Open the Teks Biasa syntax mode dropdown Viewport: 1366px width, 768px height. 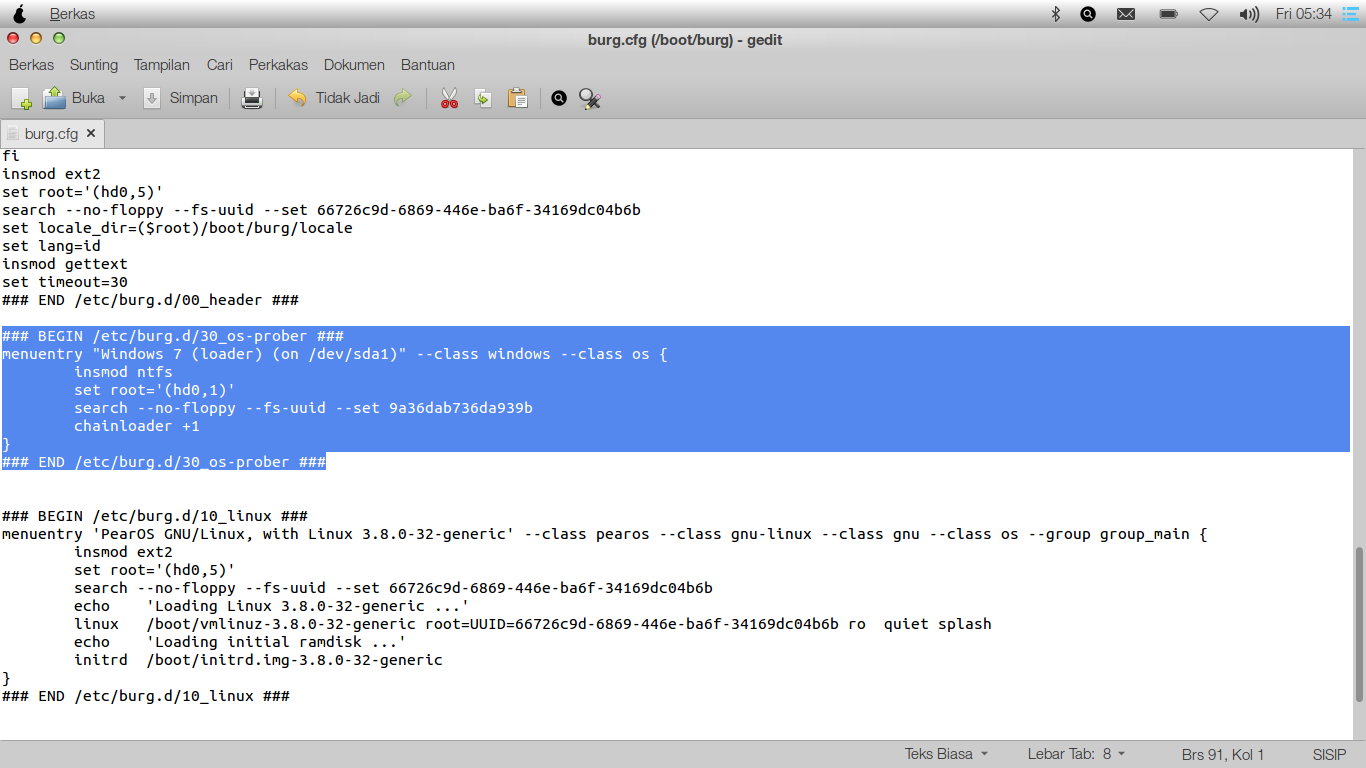[x=947, y=754]
